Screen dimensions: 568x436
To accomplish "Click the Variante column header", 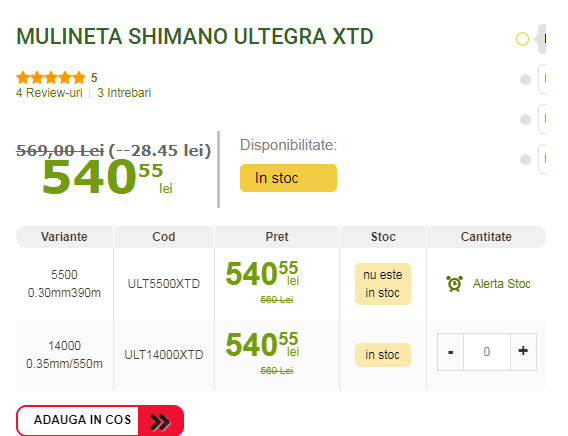I will 64,237.
